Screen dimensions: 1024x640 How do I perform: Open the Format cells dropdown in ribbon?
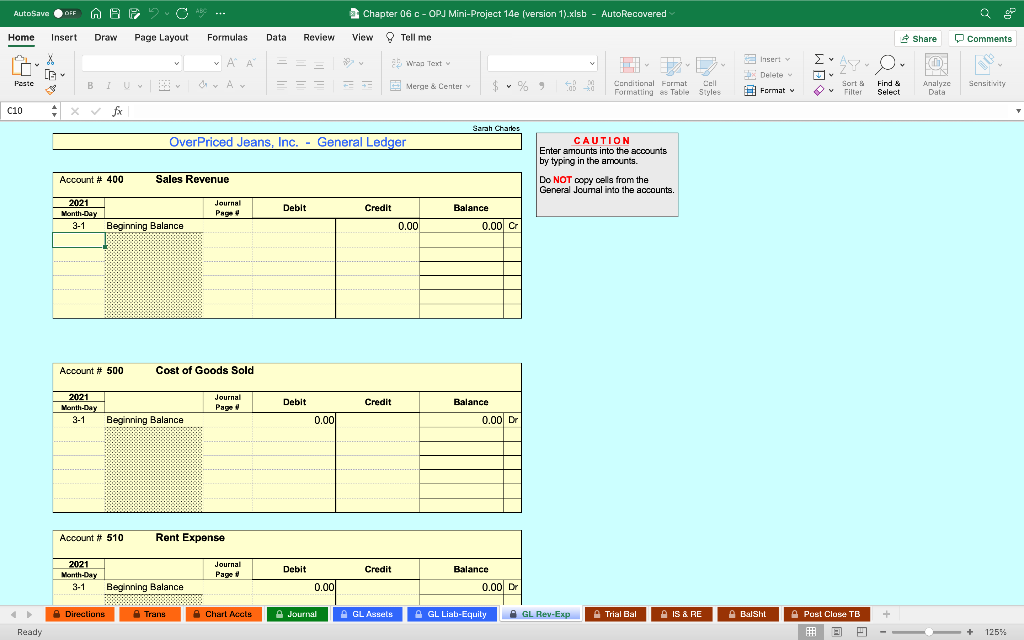tap(769, 91)
